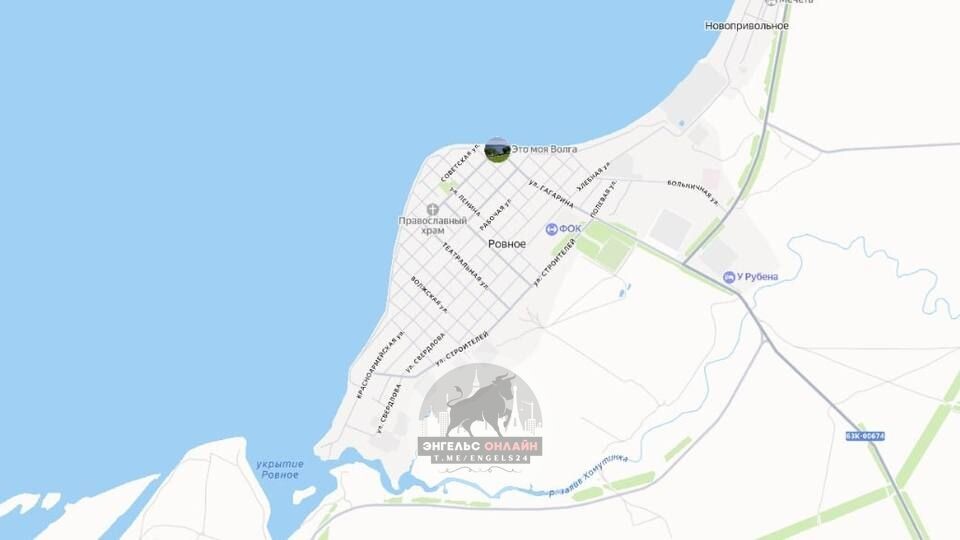Select the 'Рабочая ул.' street label
The height and width of the screenshot is (540, 960).
[495, 214]
